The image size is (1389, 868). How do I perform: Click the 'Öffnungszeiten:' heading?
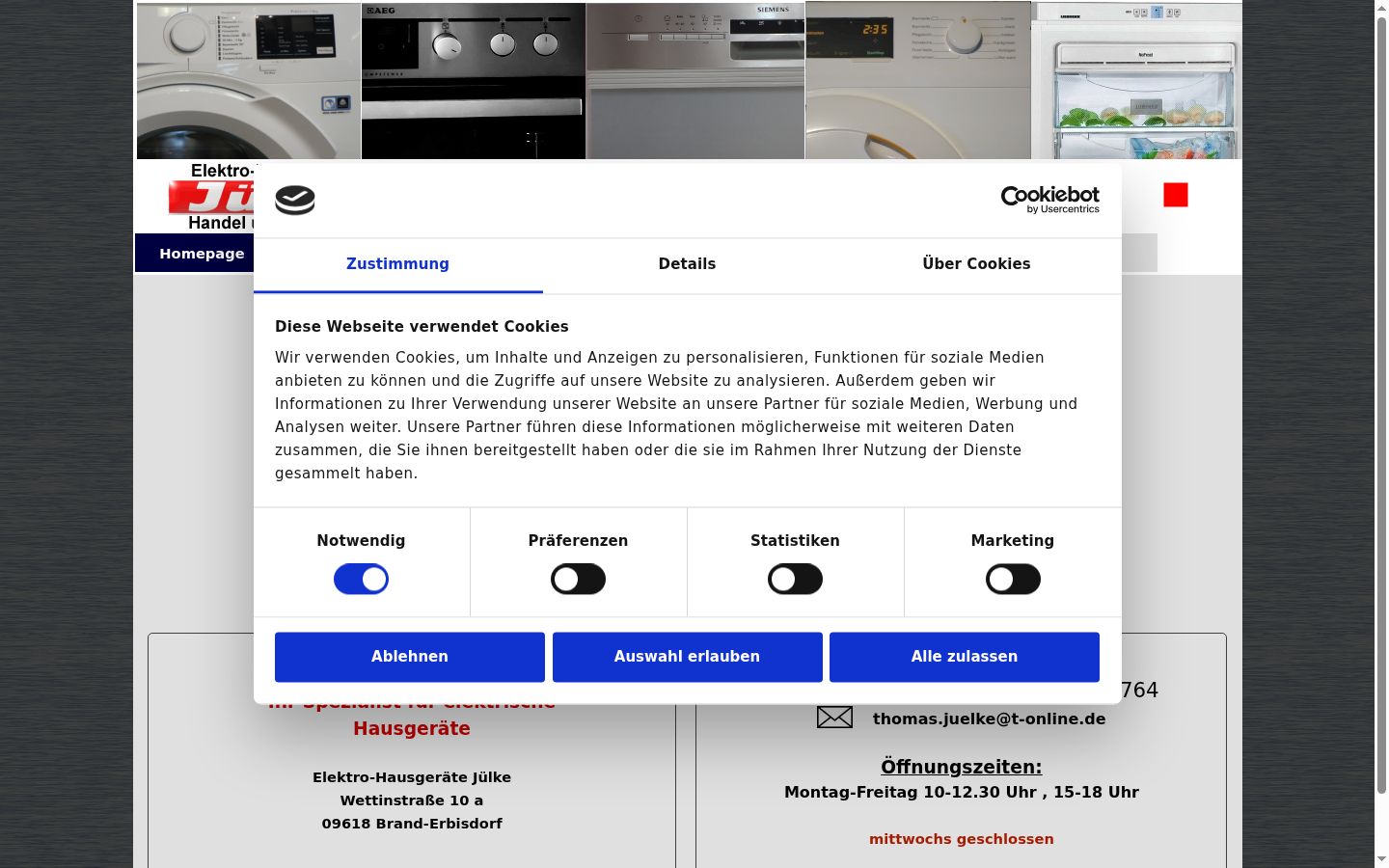[x=961, y=767]
